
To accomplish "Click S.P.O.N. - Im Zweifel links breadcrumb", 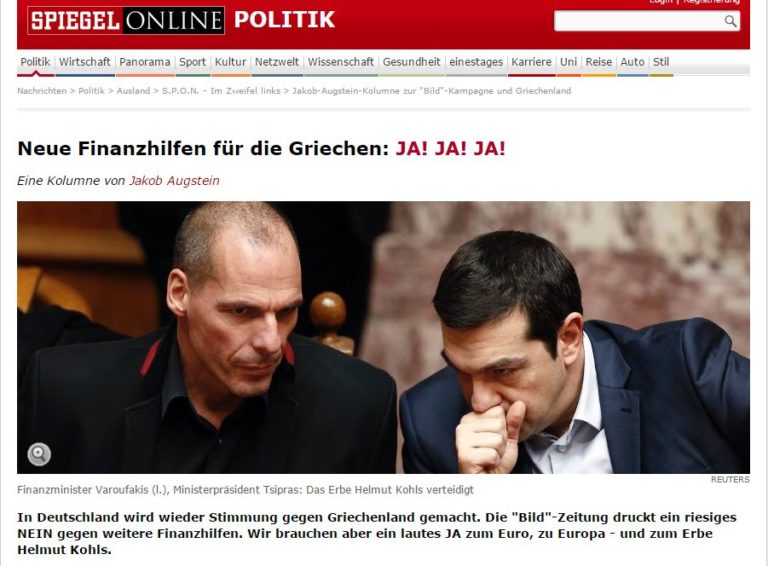I will 221,91.
